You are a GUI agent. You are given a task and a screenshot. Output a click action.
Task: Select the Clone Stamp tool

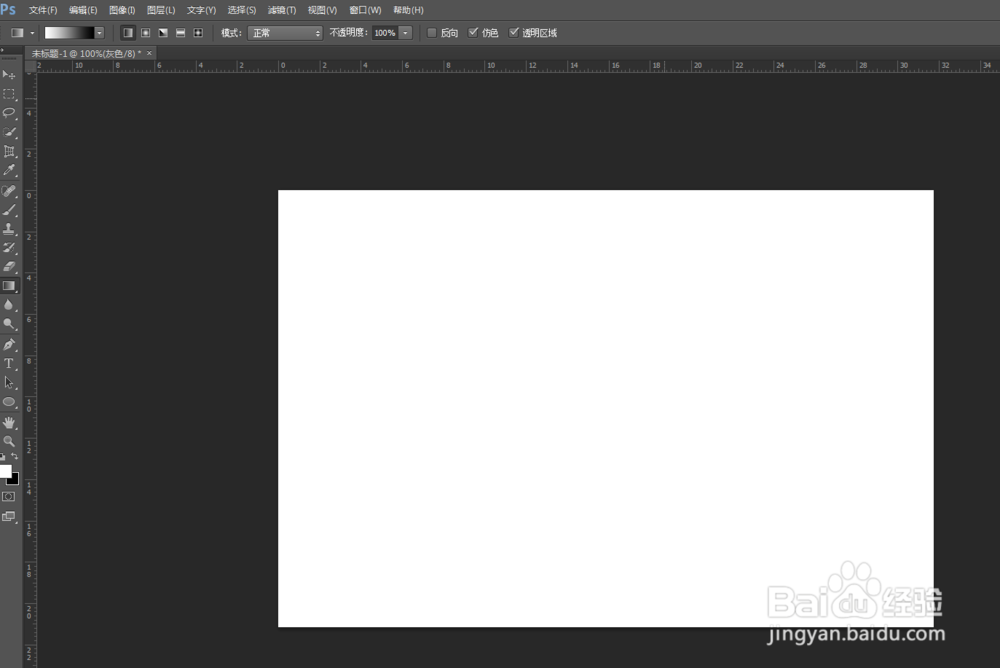[9, 228]
